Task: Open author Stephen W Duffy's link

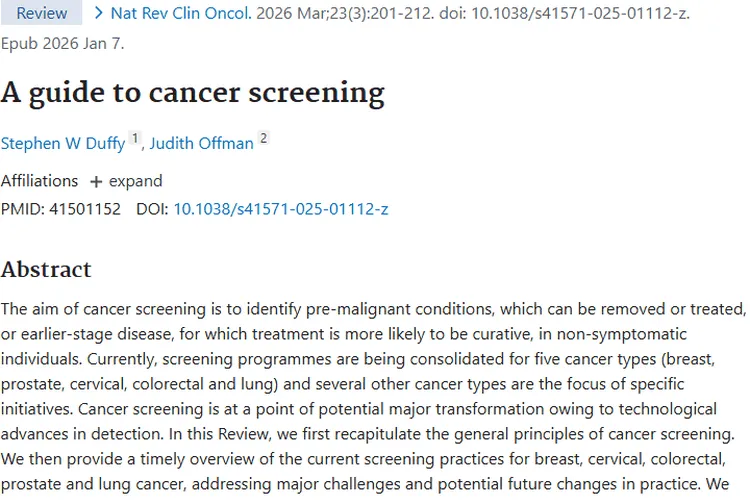Action: [x=63, y=143]
